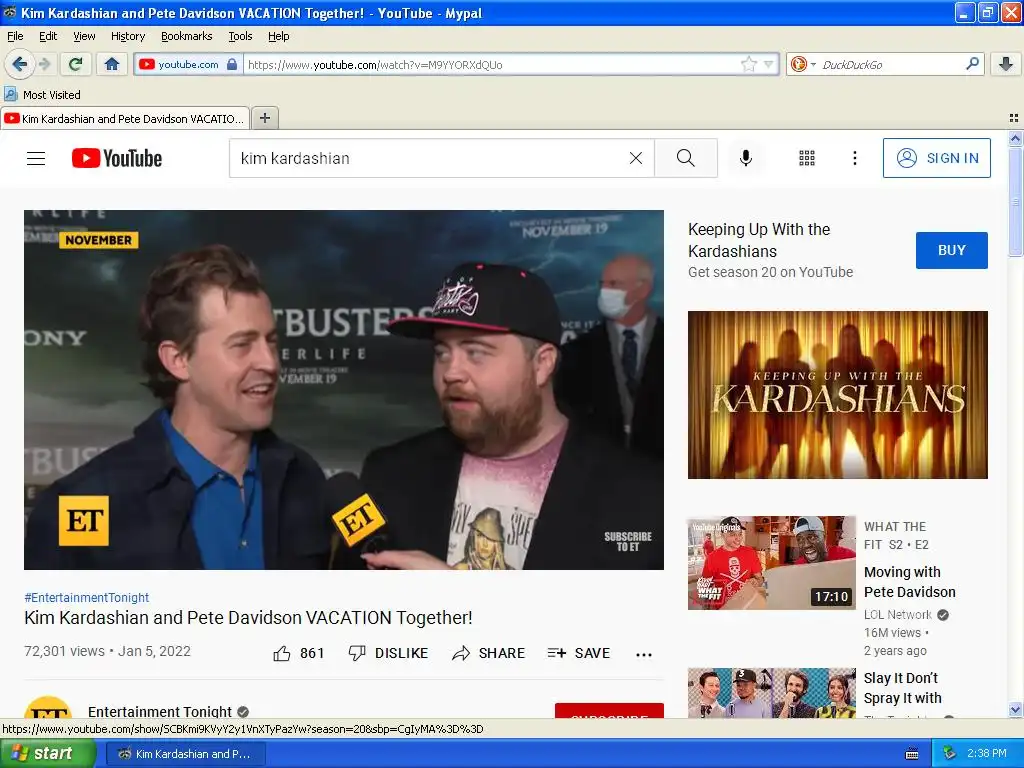The width and height of the screenshot is (1024, 768).
Task: Open the File menu
Action: point(15,36)
